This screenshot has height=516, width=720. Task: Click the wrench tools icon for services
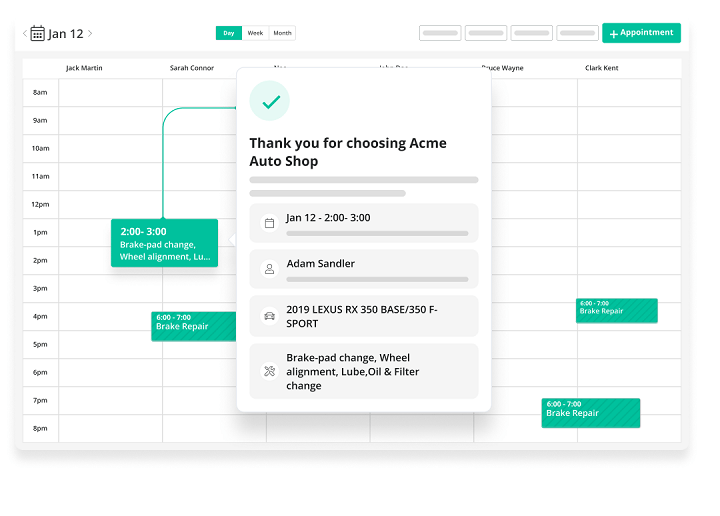[x=269, y=371]
